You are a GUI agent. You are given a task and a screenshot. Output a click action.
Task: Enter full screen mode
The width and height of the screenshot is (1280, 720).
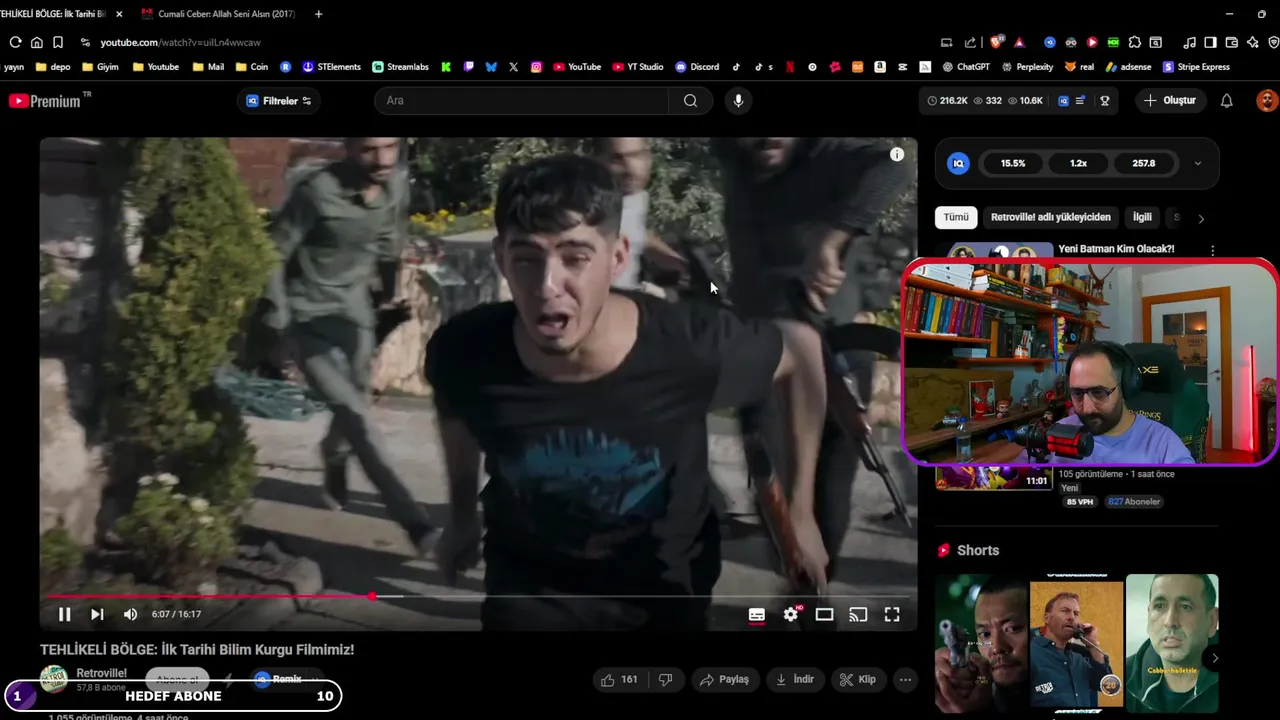(892, 615)
